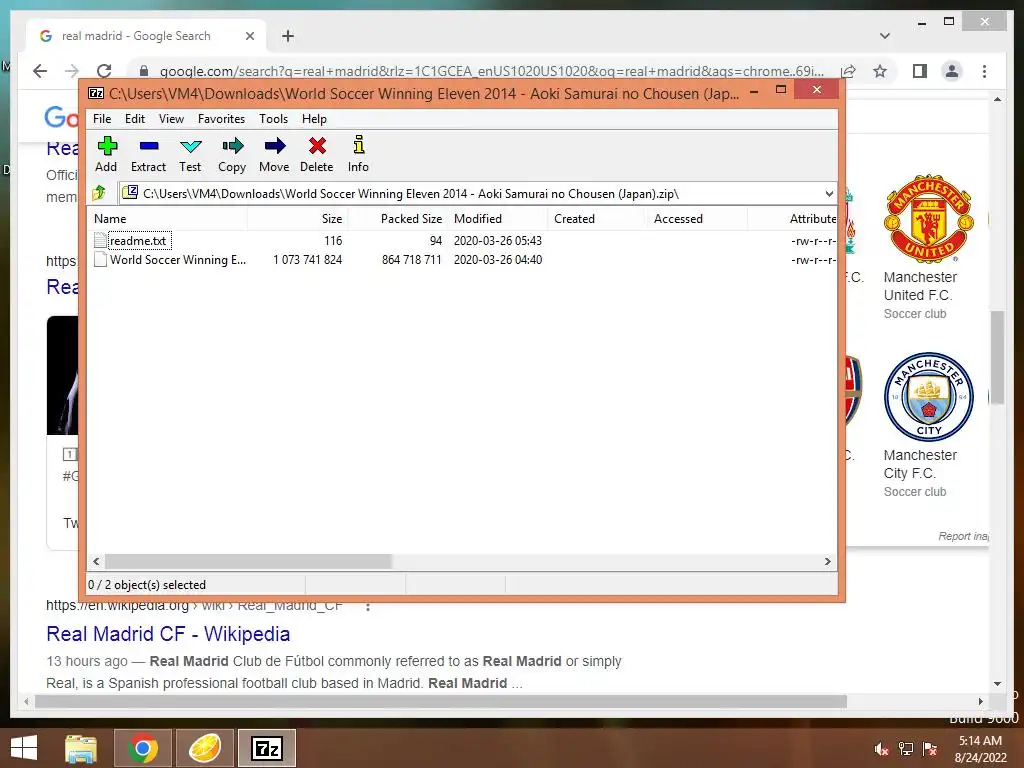Viewport: 1024px width, 768px height.
Task: Click the network tray icon
Action: pos(906,748)
